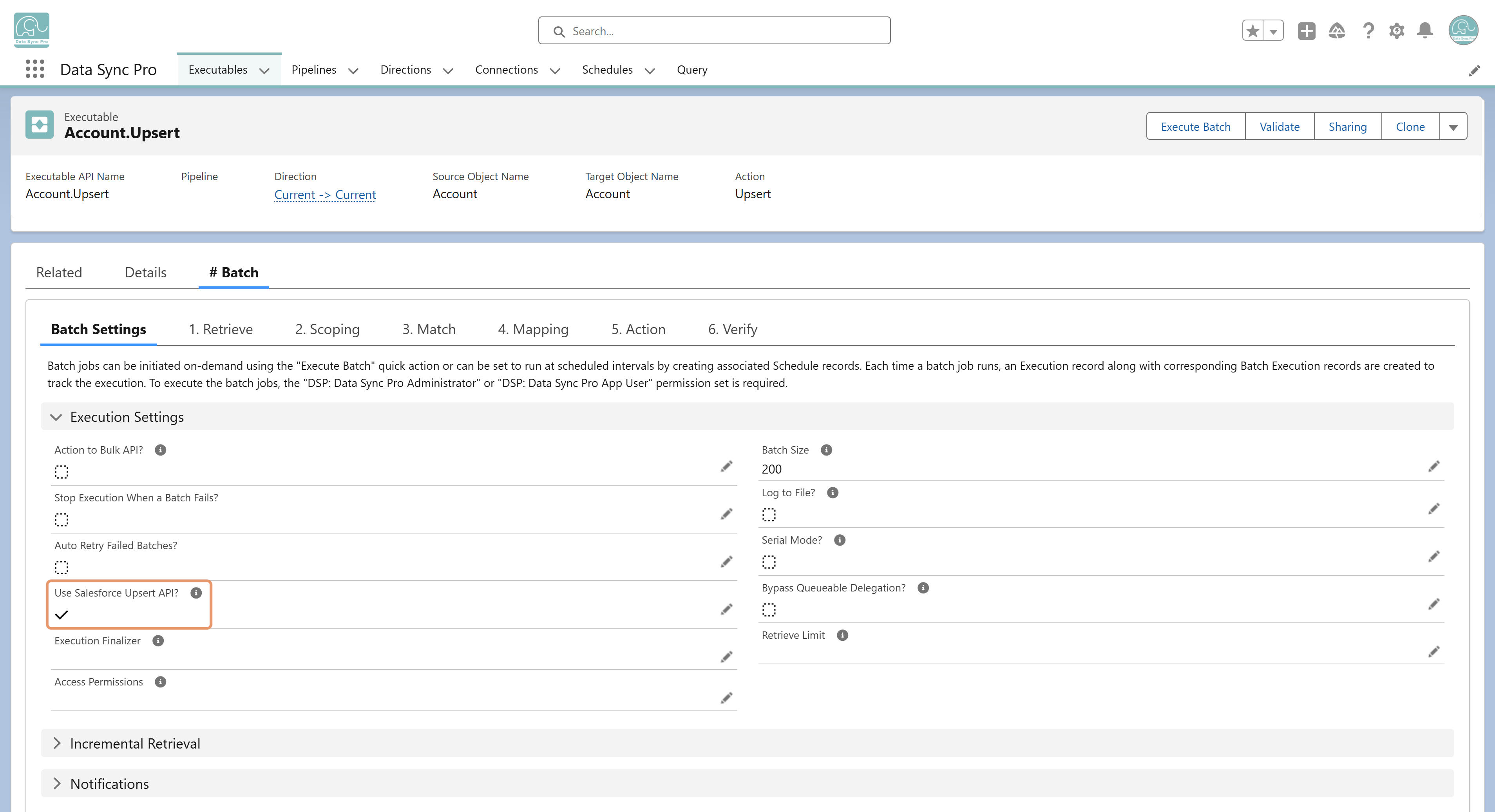Open the App Launcher grid icon
Image resolution: width=1495 pixels, height=812 pixels.
[x=35, y=69]
